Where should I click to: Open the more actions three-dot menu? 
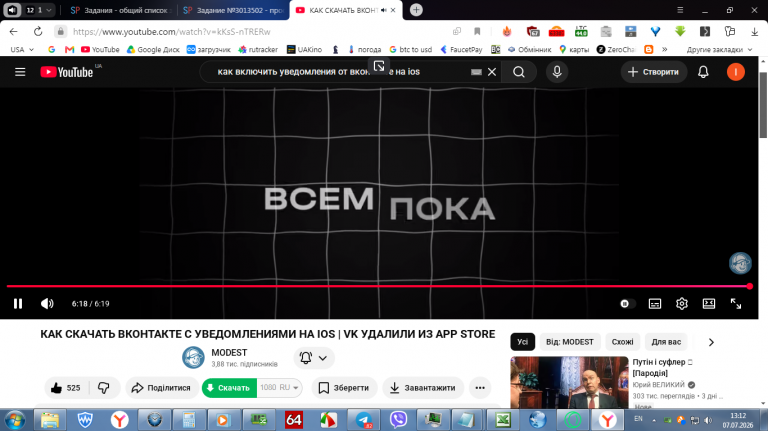[480, 388]
